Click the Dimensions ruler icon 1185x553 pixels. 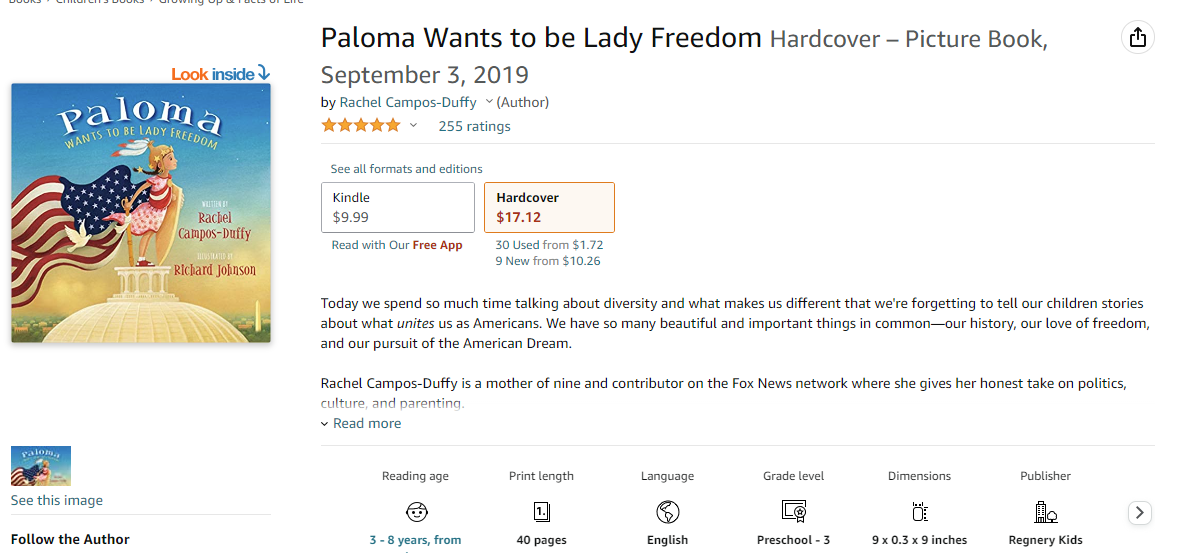click(920, 512)
